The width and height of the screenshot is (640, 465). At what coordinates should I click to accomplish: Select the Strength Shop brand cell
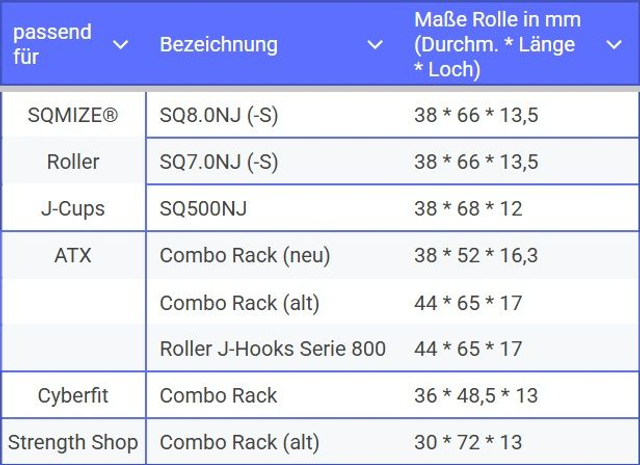tap(73, 442)
